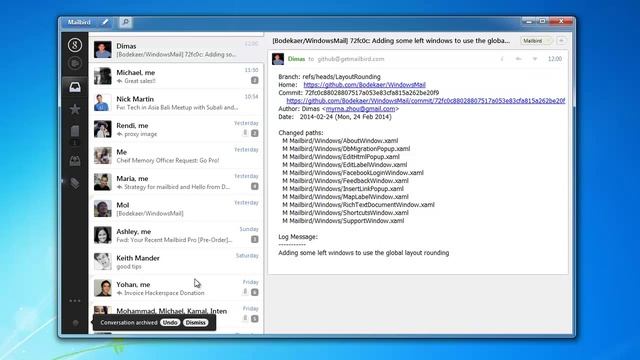Image resolution: width=640 pixels, height=360 pixels.
Task: Click the myrna.zhou@gmail.com email link
Action: point(360,109)
